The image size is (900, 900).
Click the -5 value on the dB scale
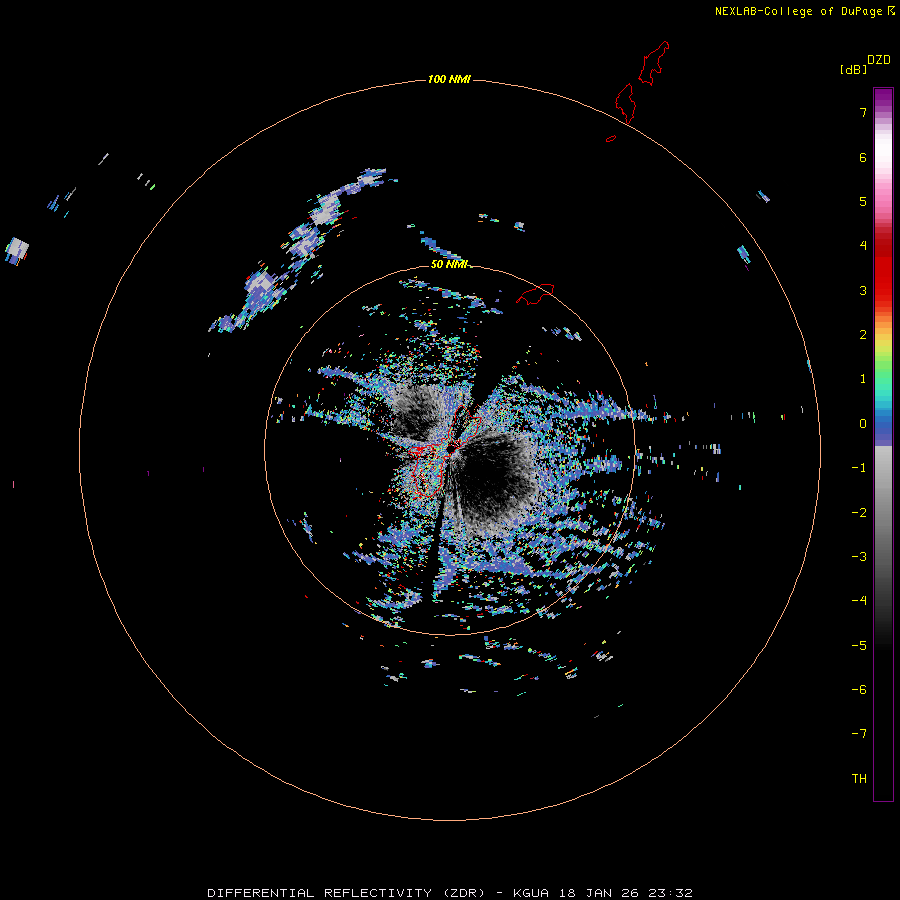click(859, 646)
